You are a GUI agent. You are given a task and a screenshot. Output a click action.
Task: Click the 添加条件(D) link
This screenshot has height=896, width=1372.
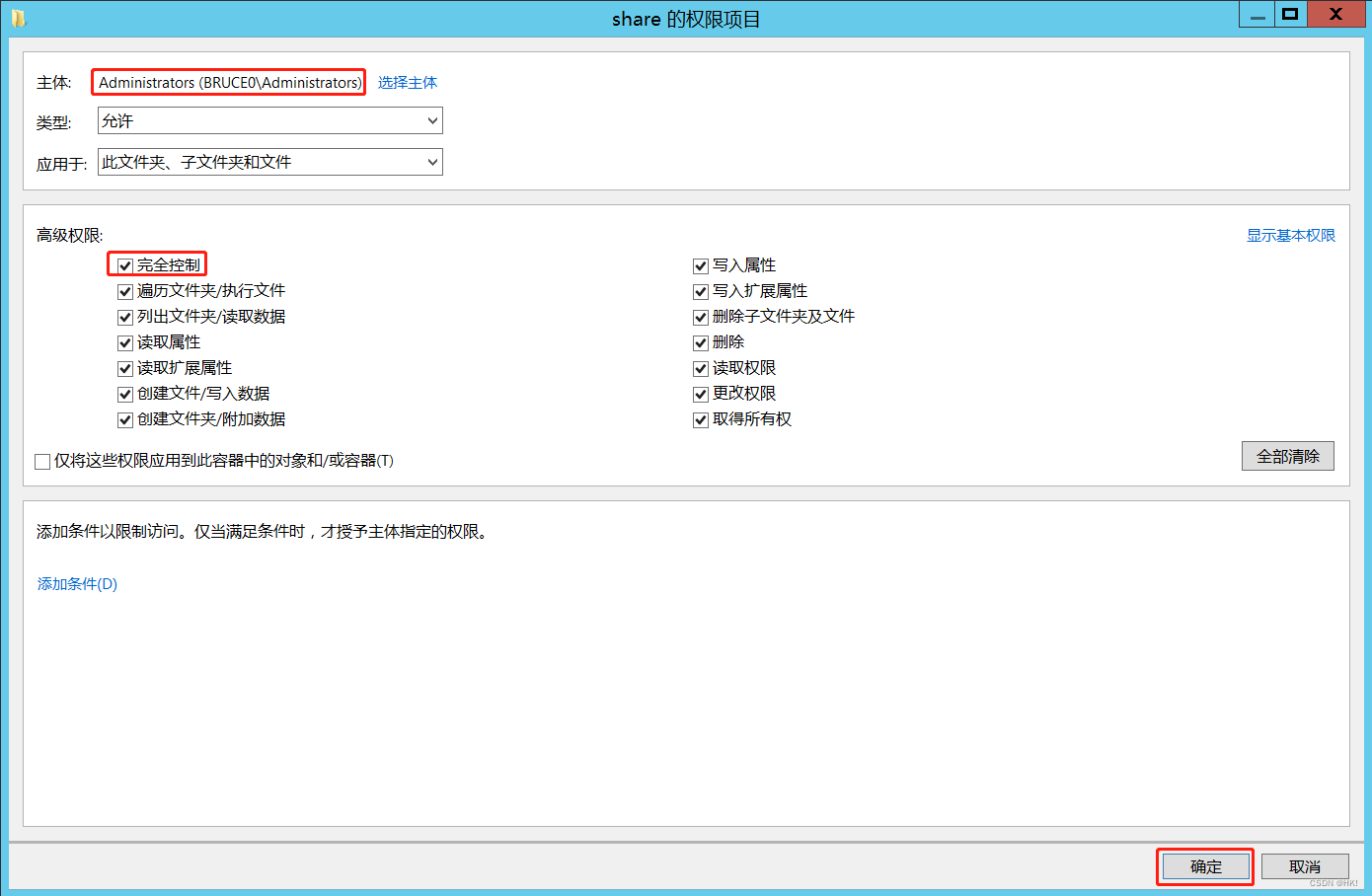[77, 584]
